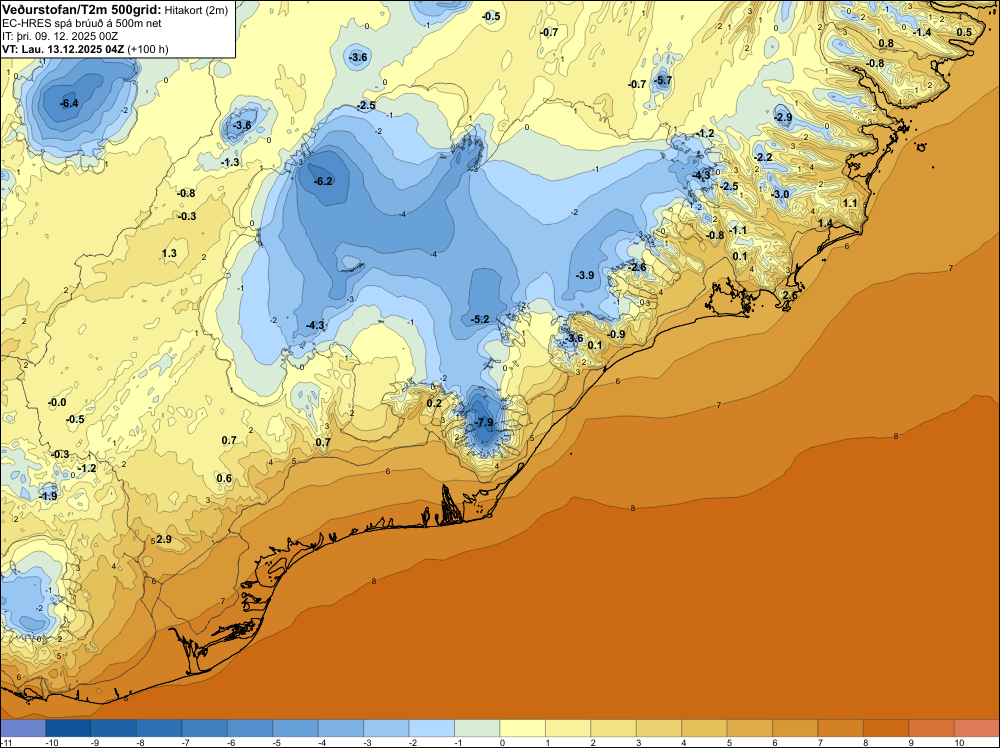The image size is (1000, 748).
Task: Click the 2.6 coastal temperature label
Action: (790, 295)
